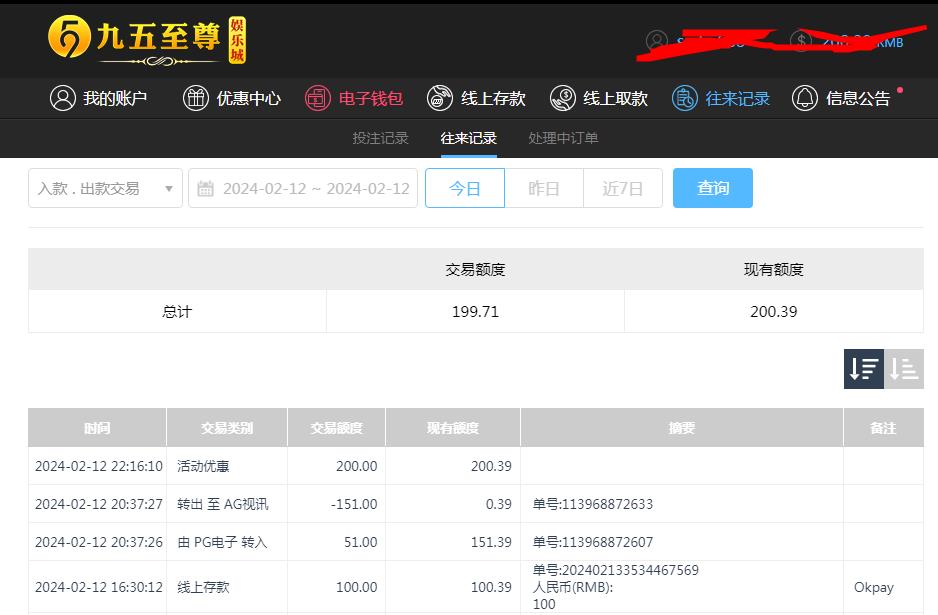Click the 总计 row label
This screenshot has width=938, height=615.
[177, 312]
